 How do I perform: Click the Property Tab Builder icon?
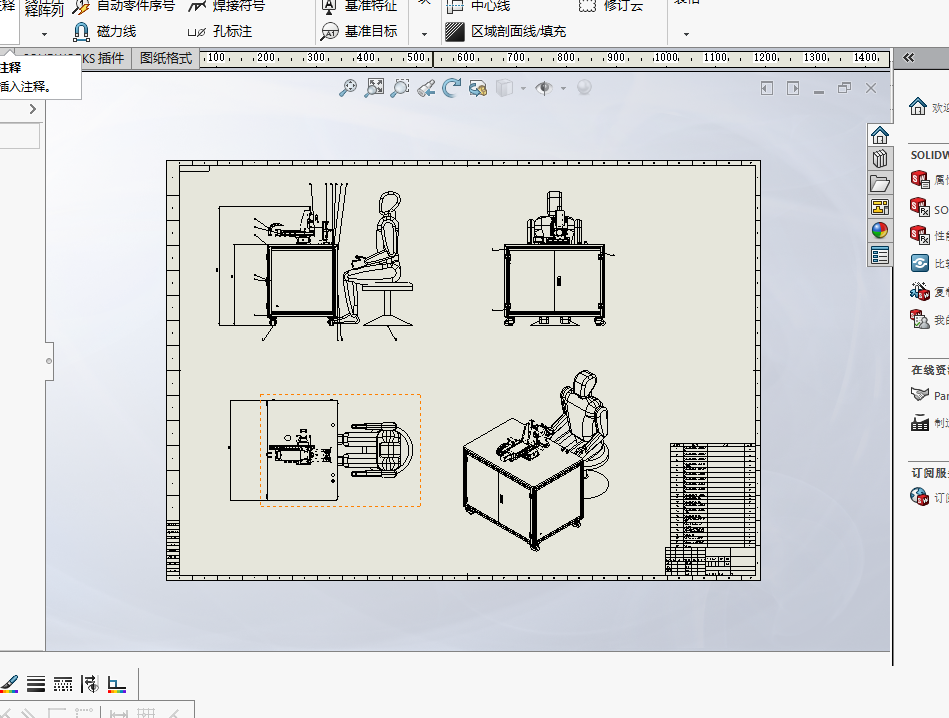click(x=919, y=179)
